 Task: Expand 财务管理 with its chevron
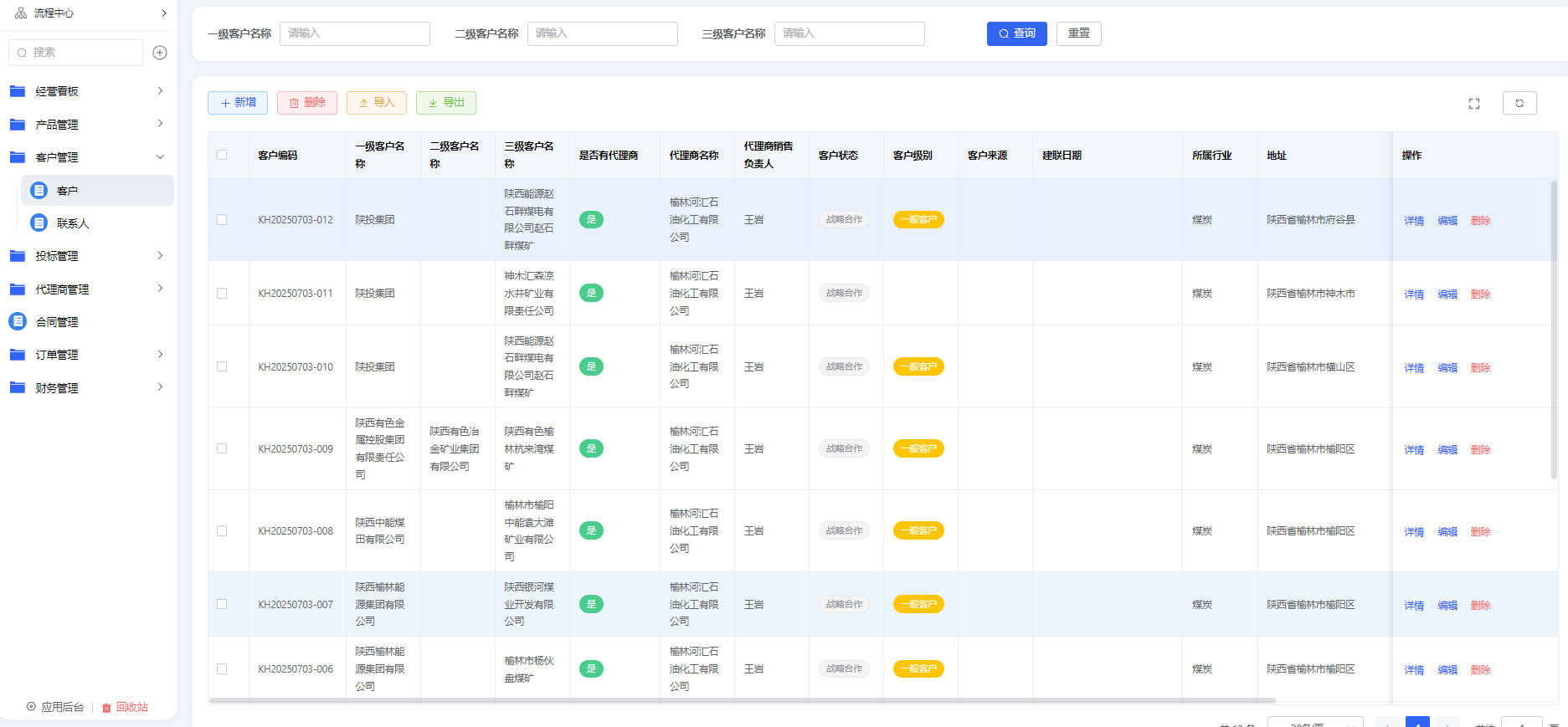[160, 387]
